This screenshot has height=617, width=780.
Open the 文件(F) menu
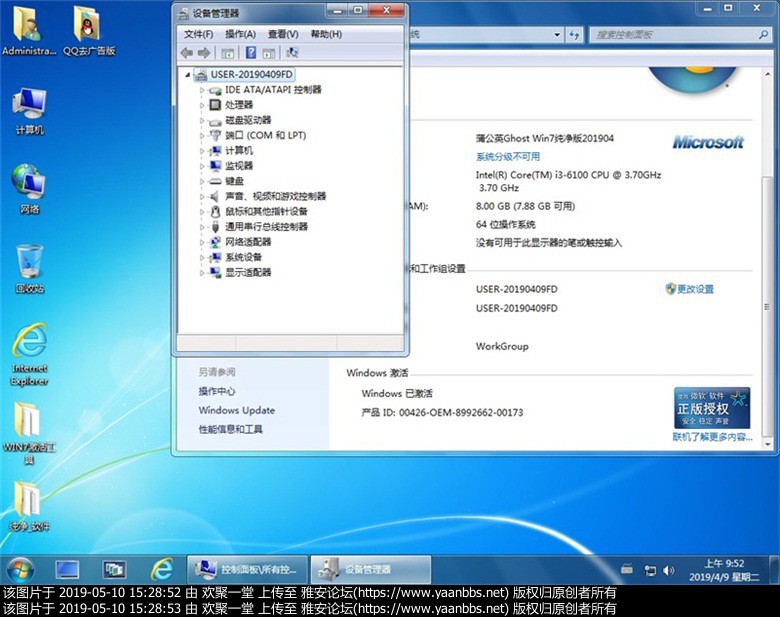[198, 34]
